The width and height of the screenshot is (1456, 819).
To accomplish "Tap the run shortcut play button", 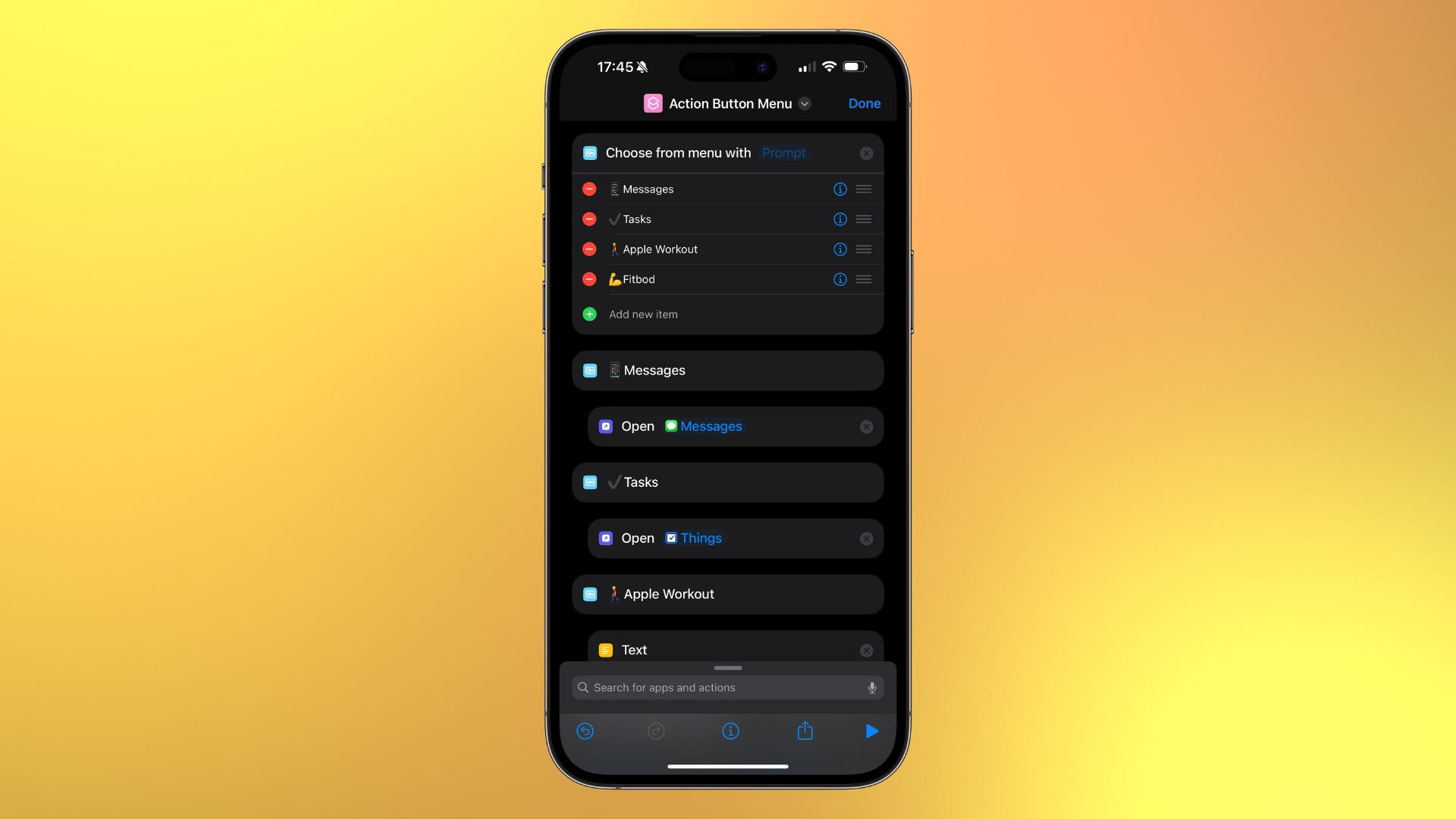I will point(871,731).
